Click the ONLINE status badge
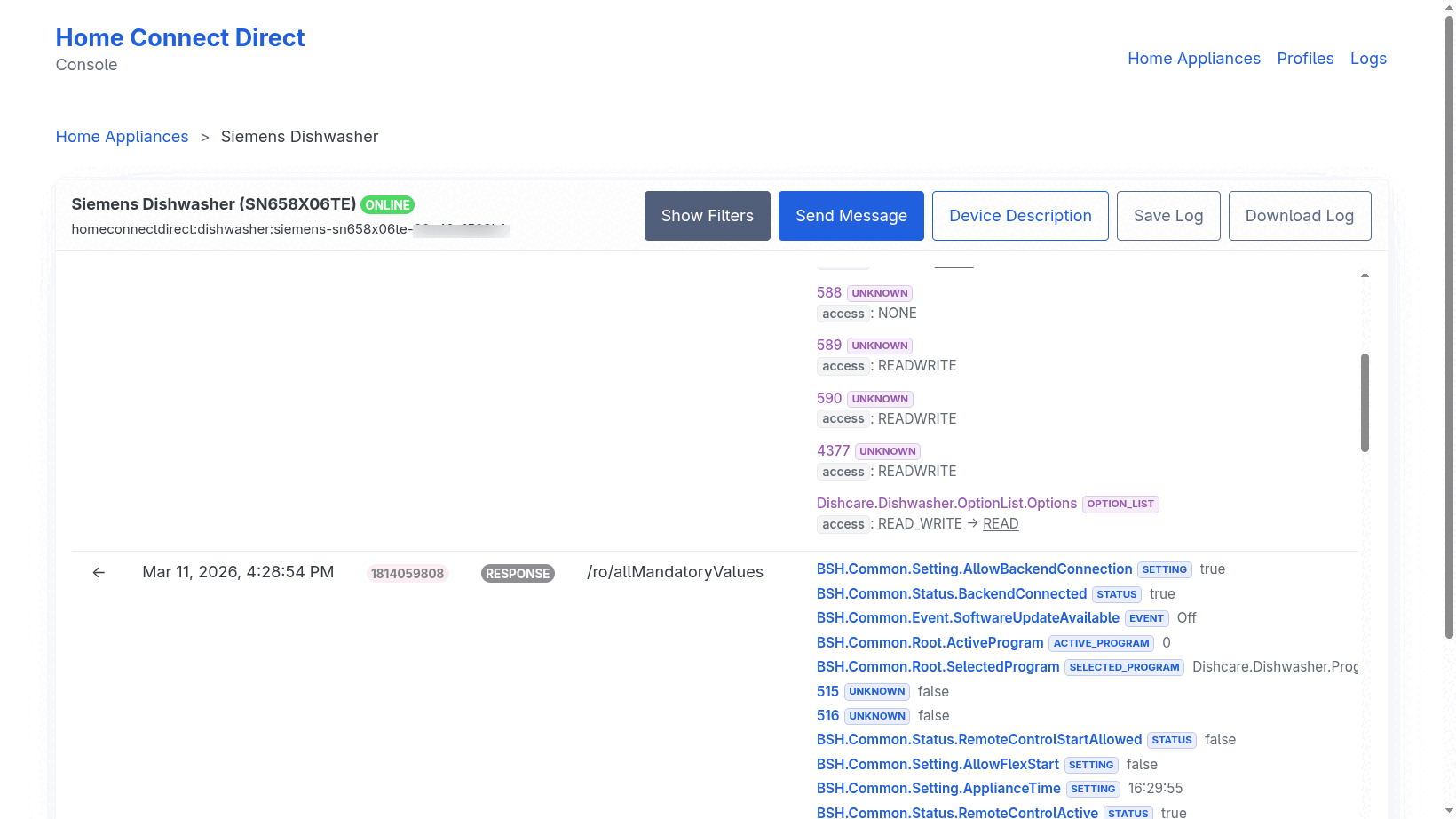Image resolution: width=1456 pixels, height=819 pixels. pyautogui.click(x=388, y=205)
